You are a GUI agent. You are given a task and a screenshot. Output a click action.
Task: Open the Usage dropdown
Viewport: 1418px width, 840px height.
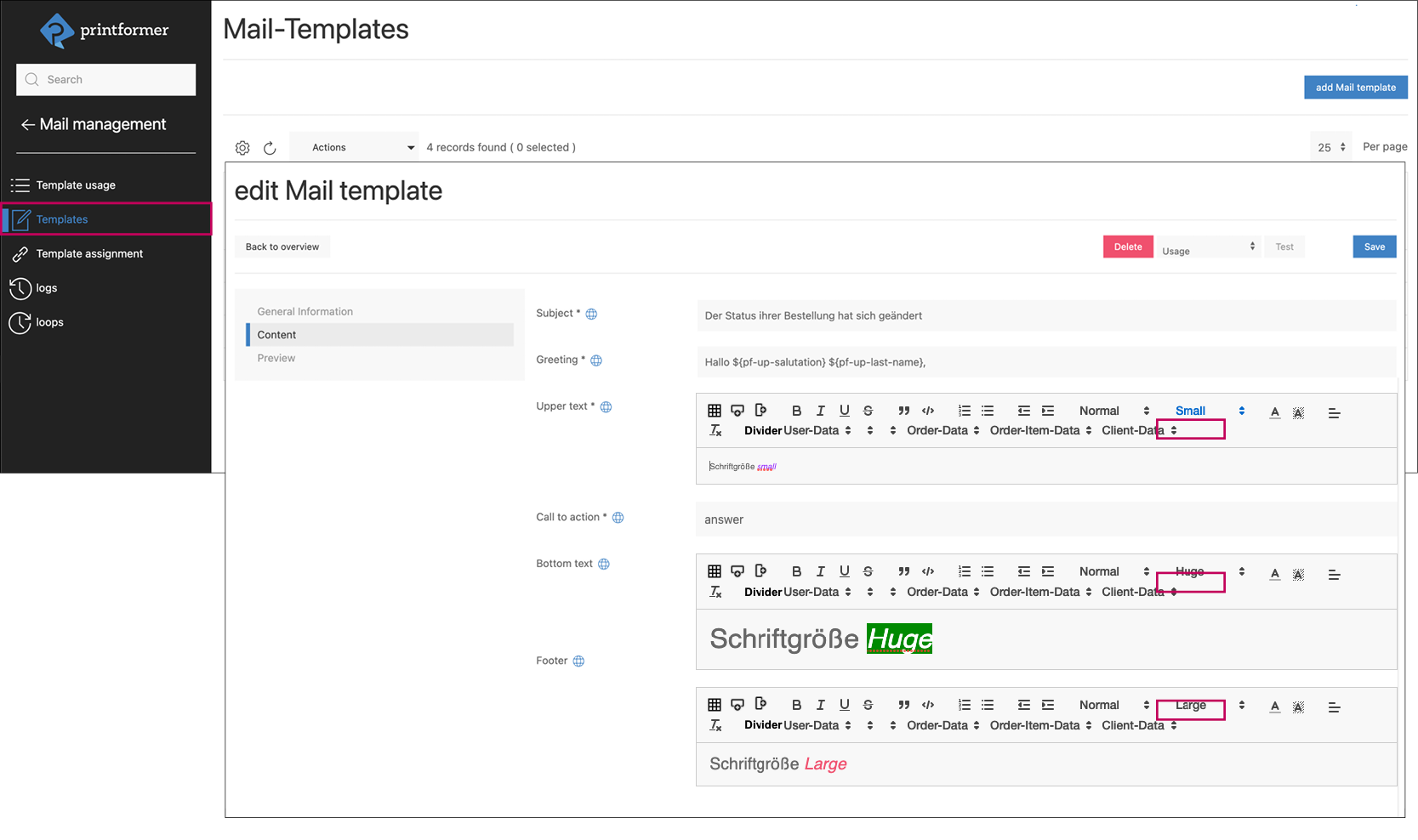(1208, 247)
